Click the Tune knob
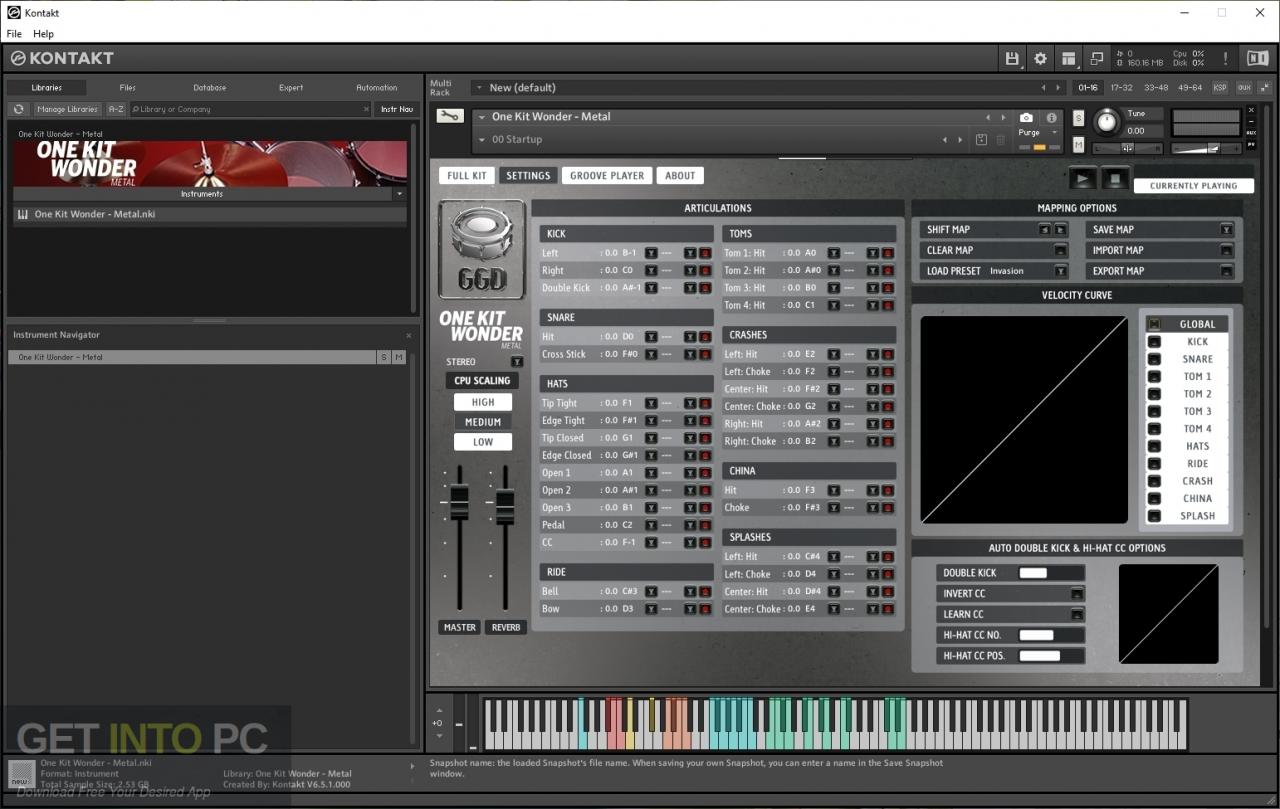The width and height of the screenshot is (1280, 809). (1106, 122)
